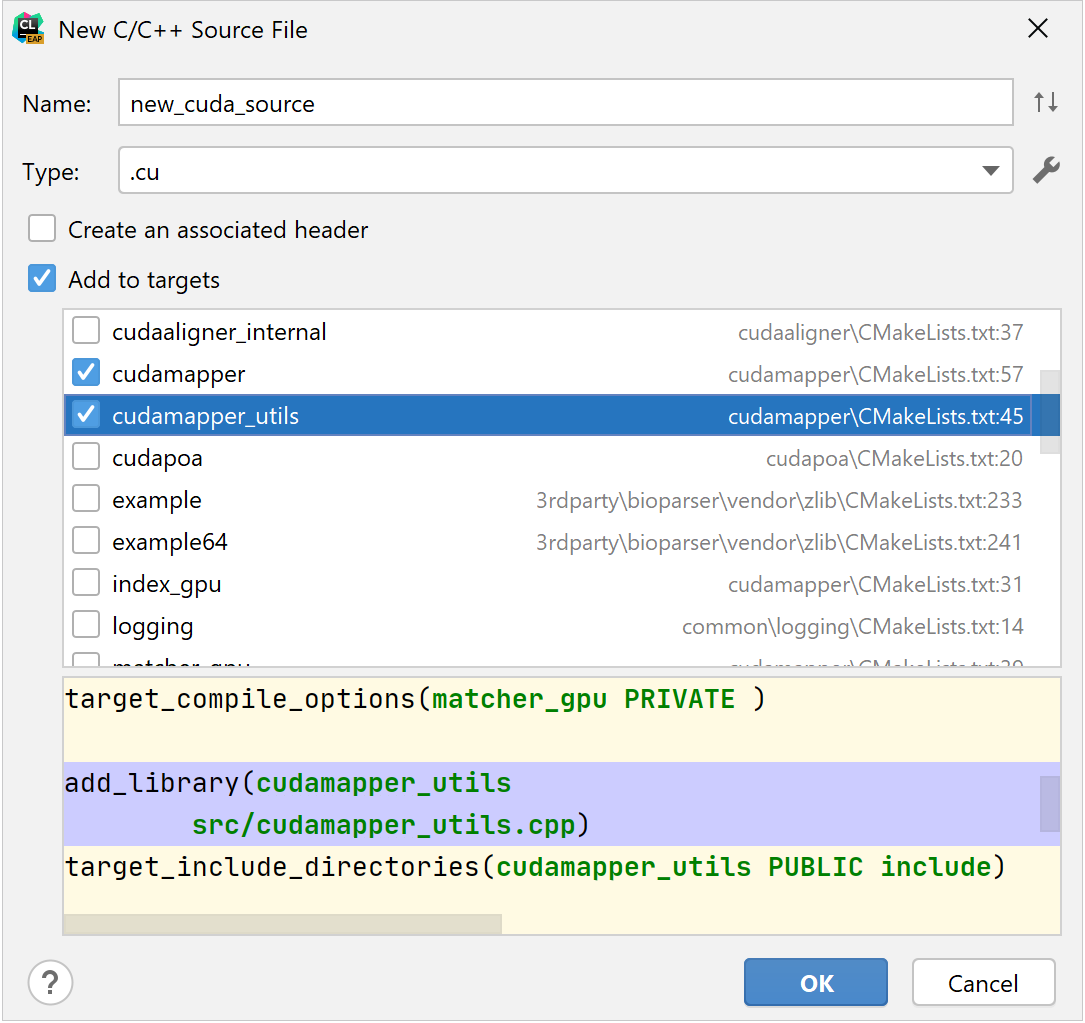Click the scroll to source arrows icon
The image size is (1085, 1023).
[x=1045, y=101]
